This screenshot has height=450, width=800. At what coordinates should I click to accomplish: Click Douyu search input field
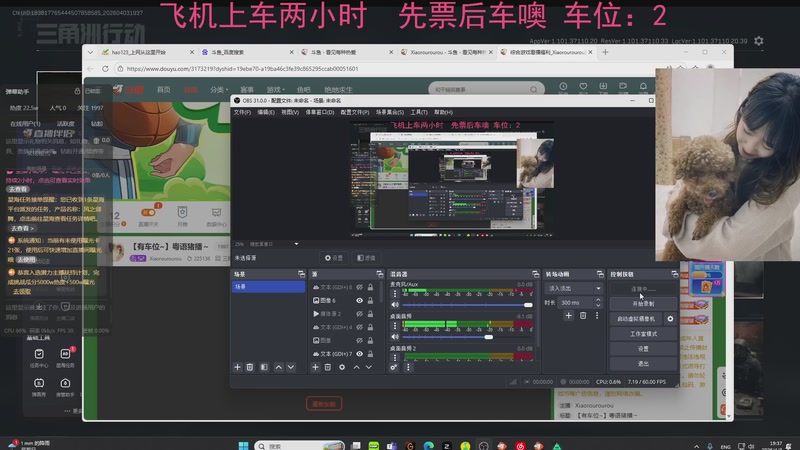point(480,89)
